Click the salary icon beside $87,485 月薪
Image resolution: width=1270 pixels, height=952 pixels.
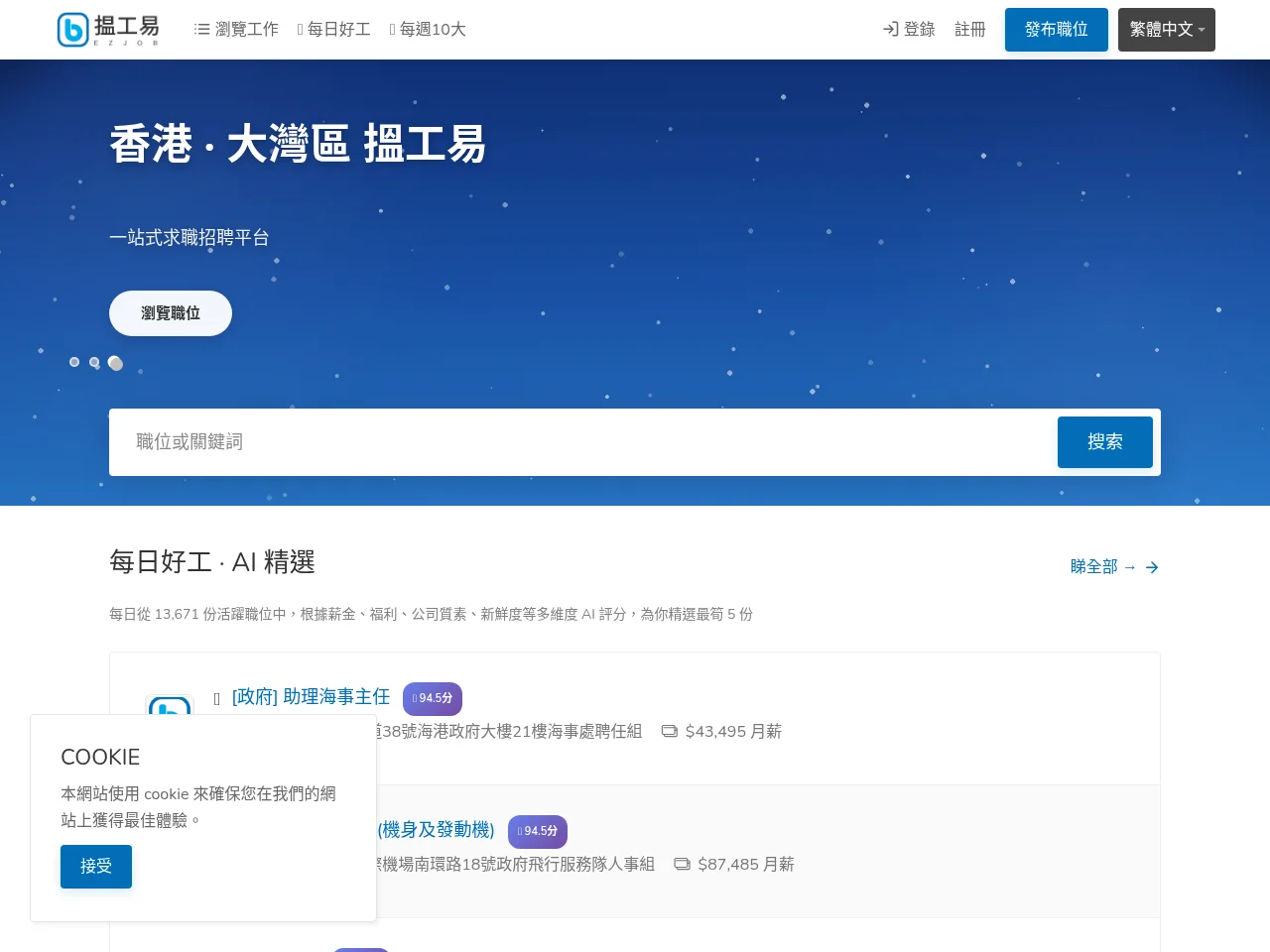683,865
